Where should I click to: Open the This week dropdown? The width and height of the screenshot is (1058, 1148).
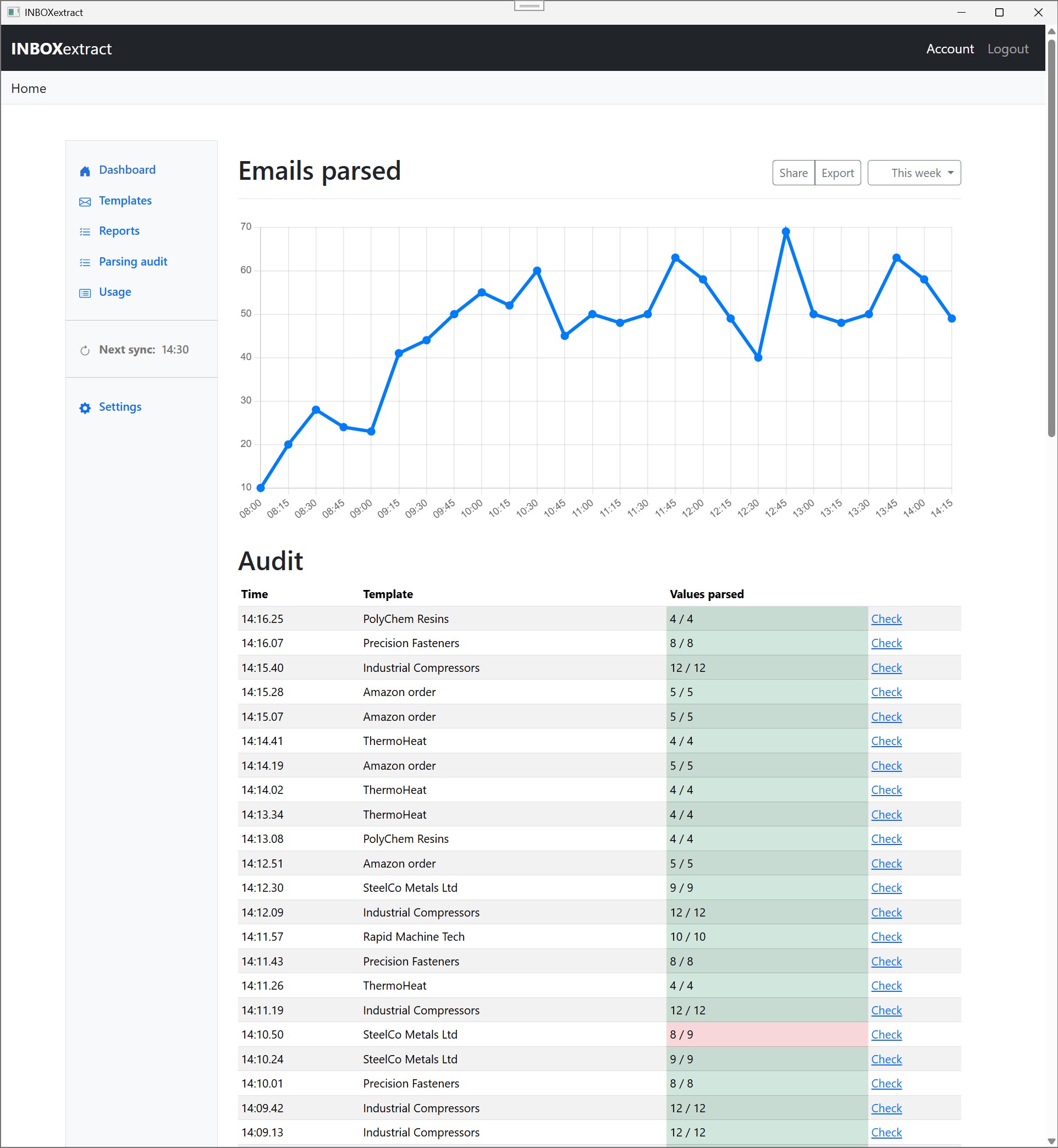pos(914,172)
